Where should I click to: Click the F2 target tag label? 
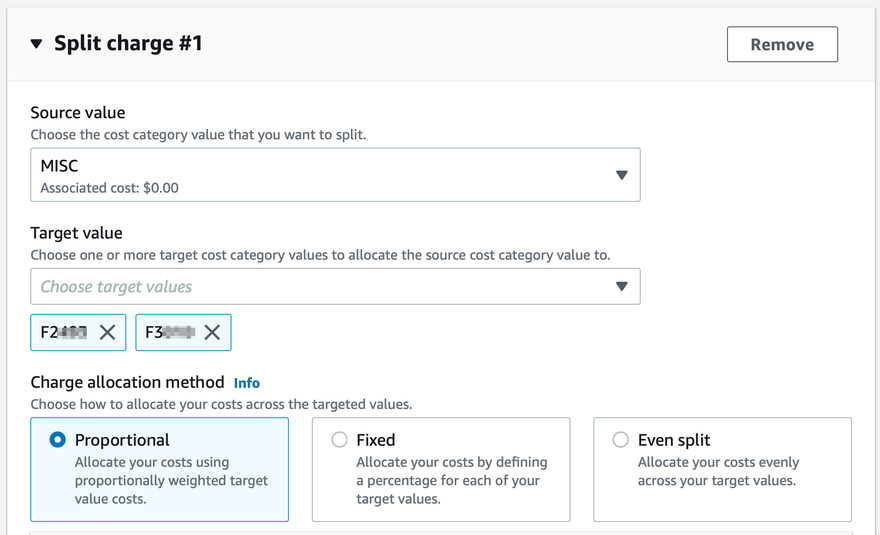(64, 333)
